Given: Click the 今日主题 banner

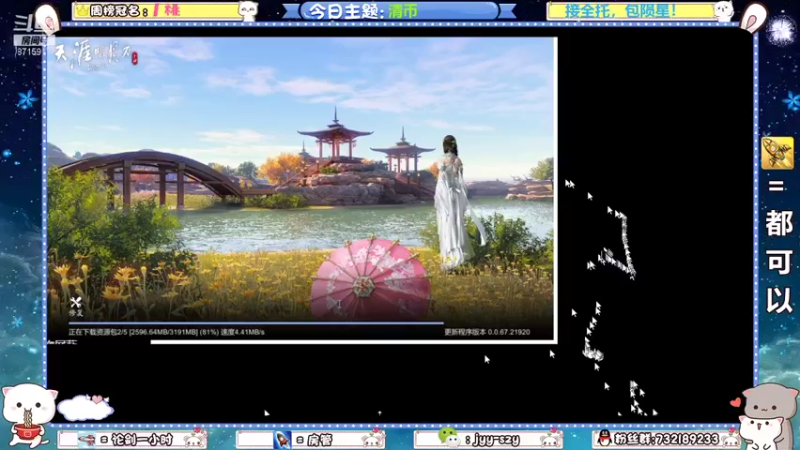Looking at the screenshot, I should point(398,11).
